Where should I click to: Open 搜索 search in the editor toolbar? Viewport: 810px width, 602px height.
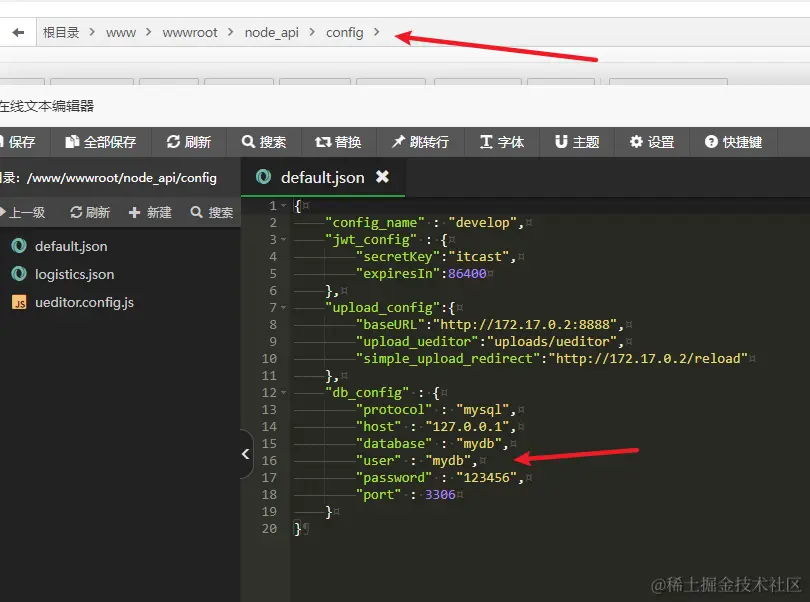(x=264, y=142)
